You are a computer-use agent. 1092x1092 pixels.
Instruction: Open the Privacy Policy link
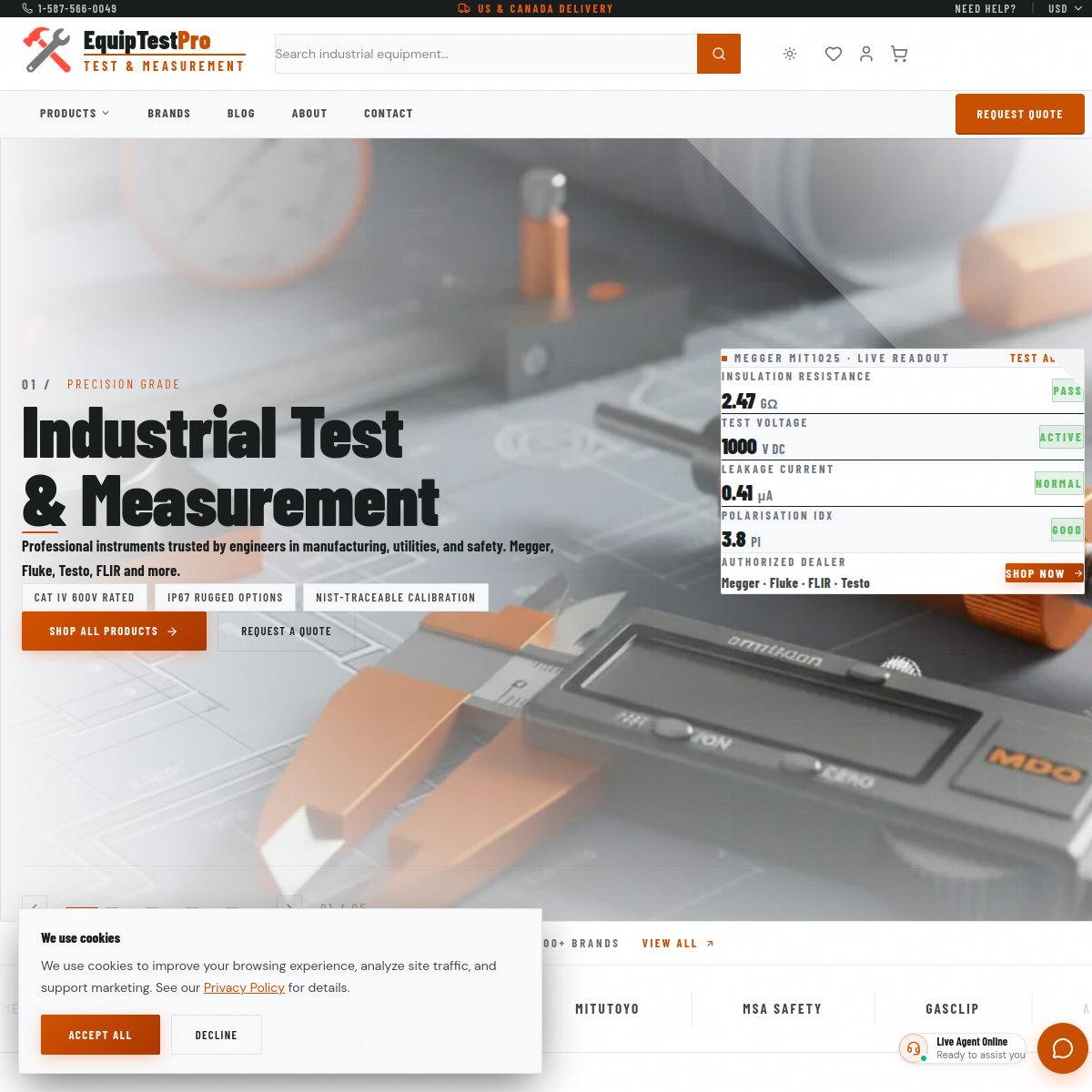pyautogui.click(x=244, y=987)
